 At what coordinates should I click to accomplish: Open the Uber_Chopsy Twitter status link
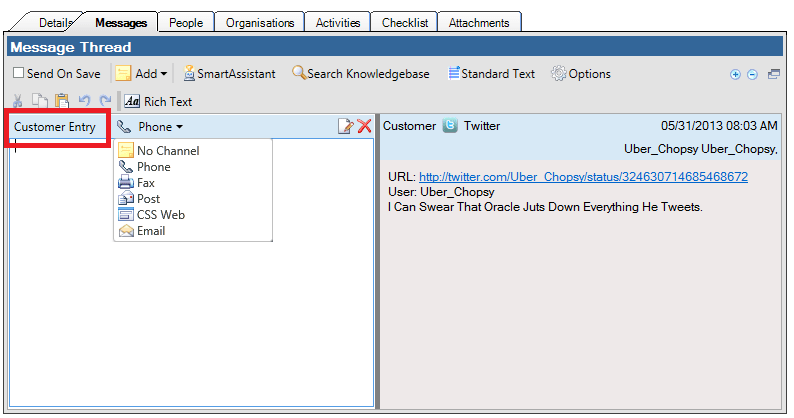(583, 177)
